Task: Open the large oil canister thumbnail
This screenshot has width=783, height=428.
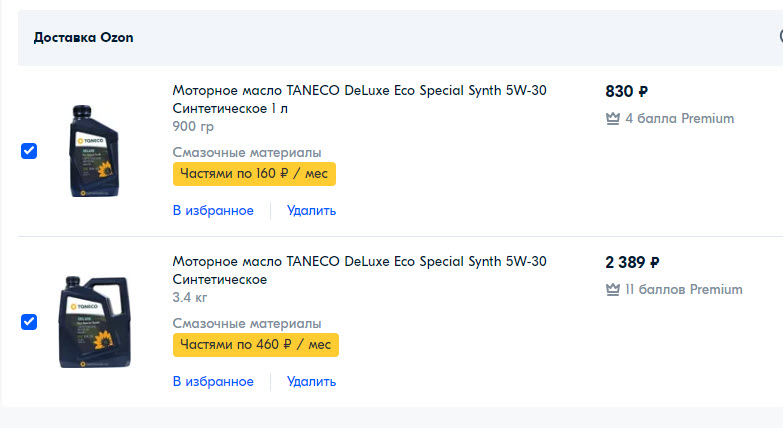Action: click(95, 322)
